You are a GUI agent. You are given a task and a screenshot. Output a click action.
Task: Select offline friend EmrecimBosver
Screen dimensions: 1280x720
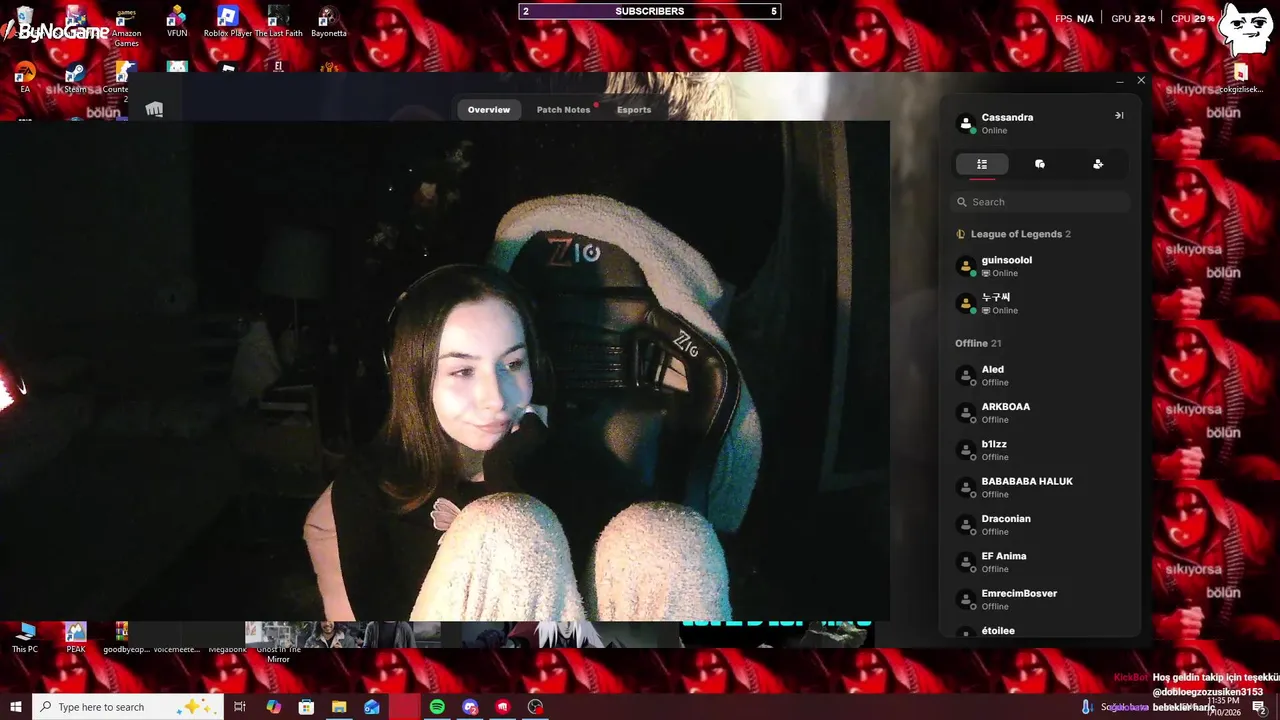tap(1040, 599)
